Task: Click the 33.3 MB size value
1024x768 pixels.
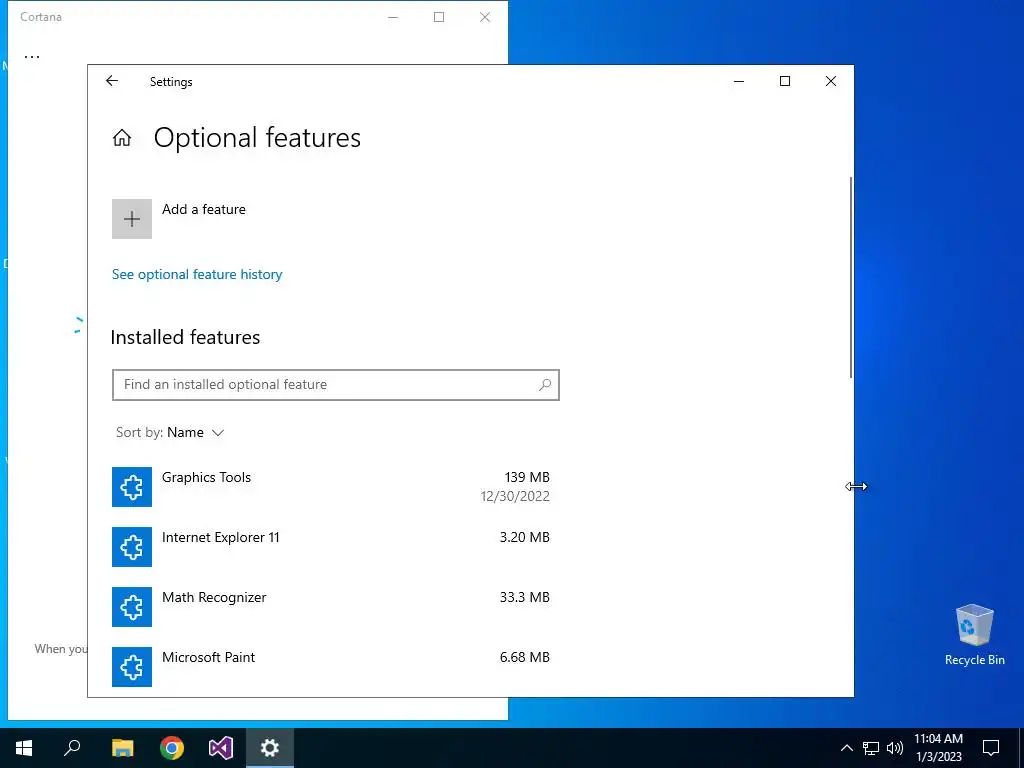Action: coord(524,598)
